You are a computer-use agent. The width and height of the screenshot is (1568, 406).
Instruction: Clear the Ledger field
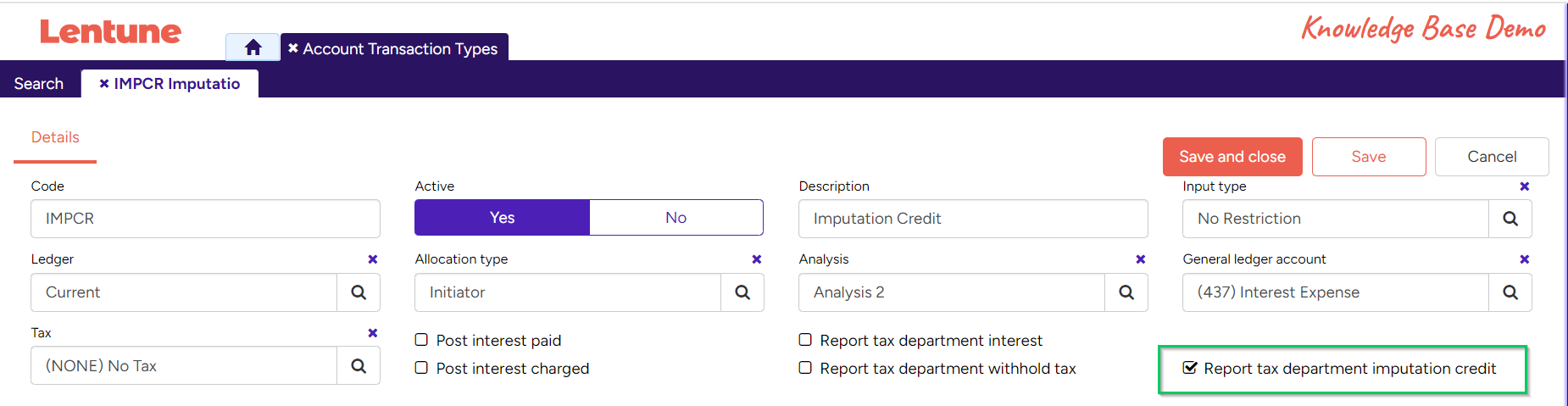372,259
